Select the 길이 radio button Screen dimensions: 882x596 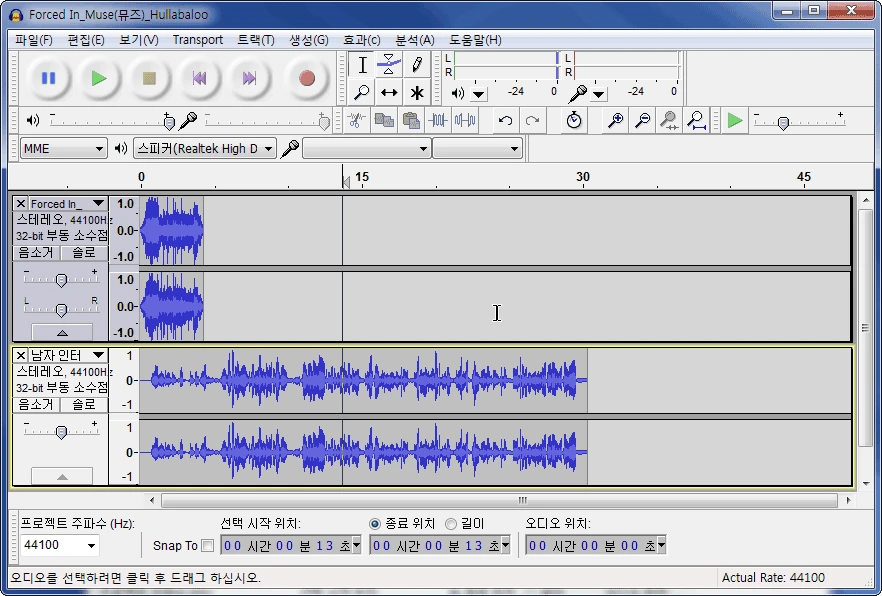pyautogui.click(x=451, y=524)
